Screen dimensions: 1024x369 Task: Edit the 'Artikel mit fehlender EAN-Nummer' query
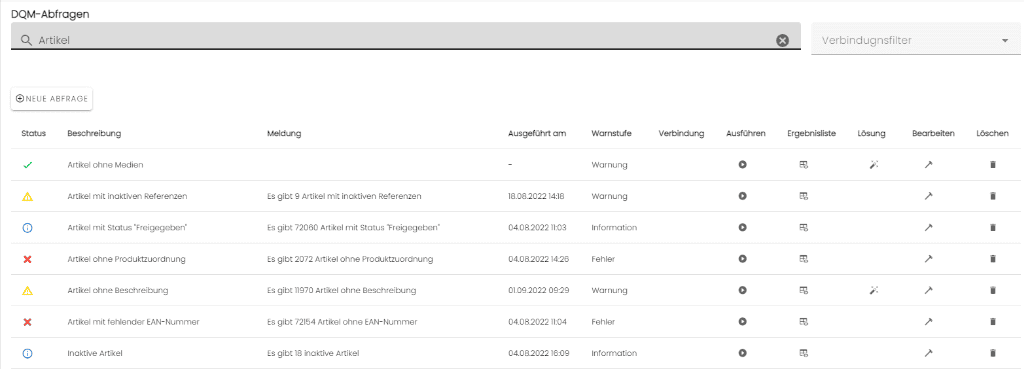pos(929,321)
